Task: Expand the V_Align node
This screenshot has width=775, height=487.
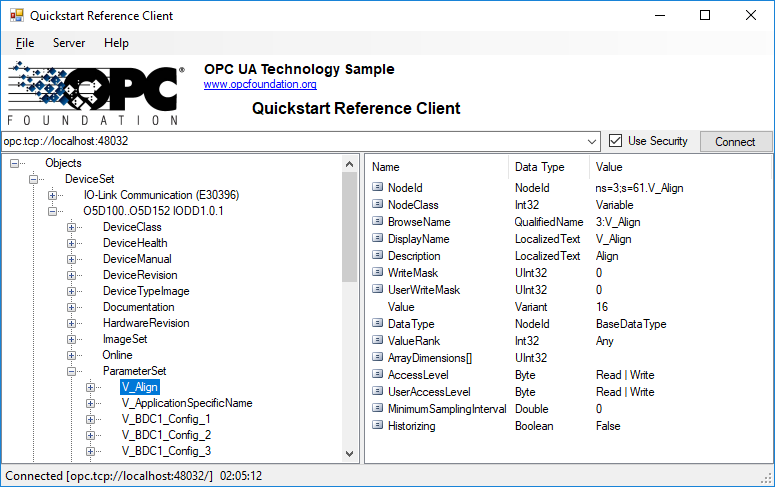Action: (x=90, y=387)
